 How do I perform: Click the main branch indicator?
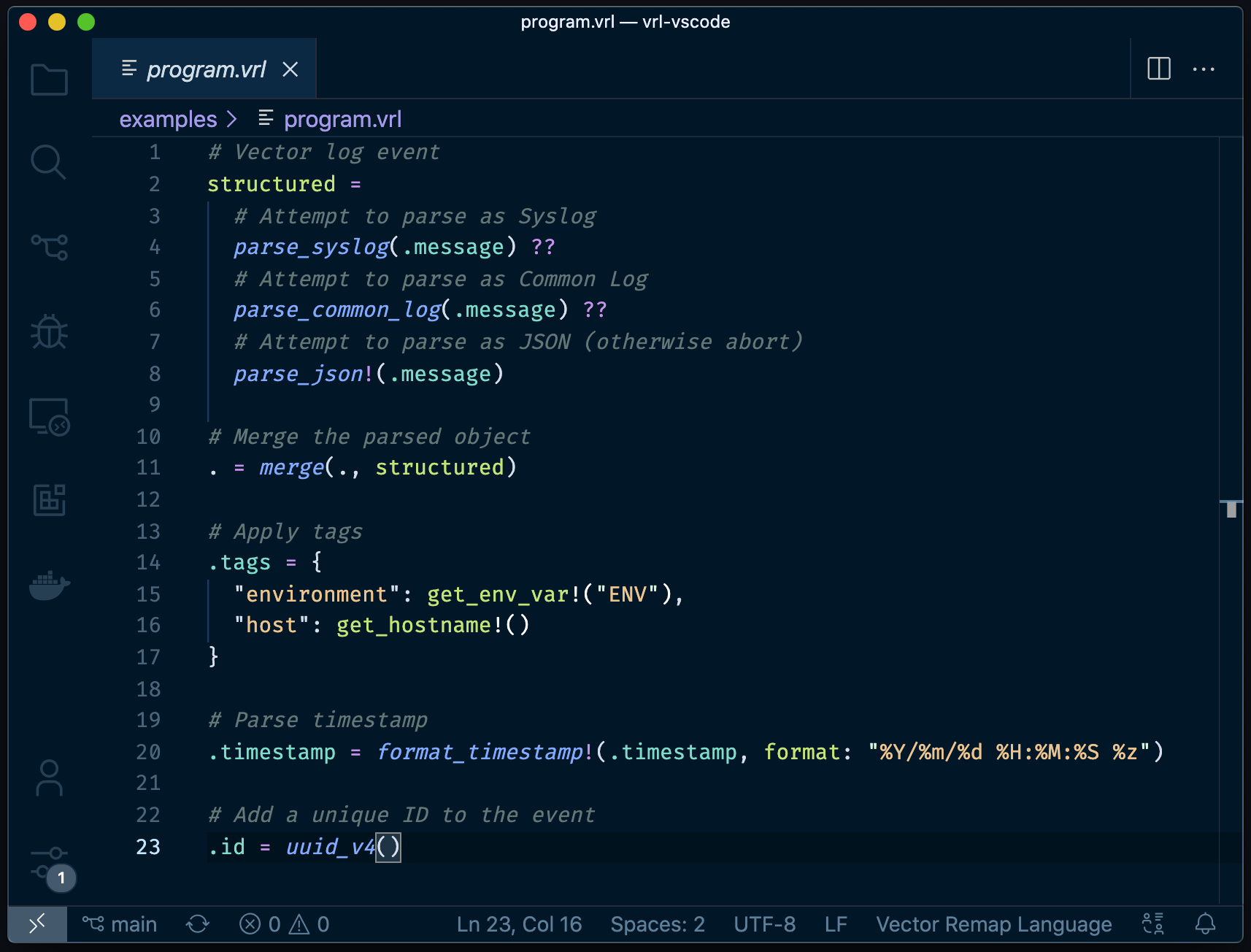120,924
